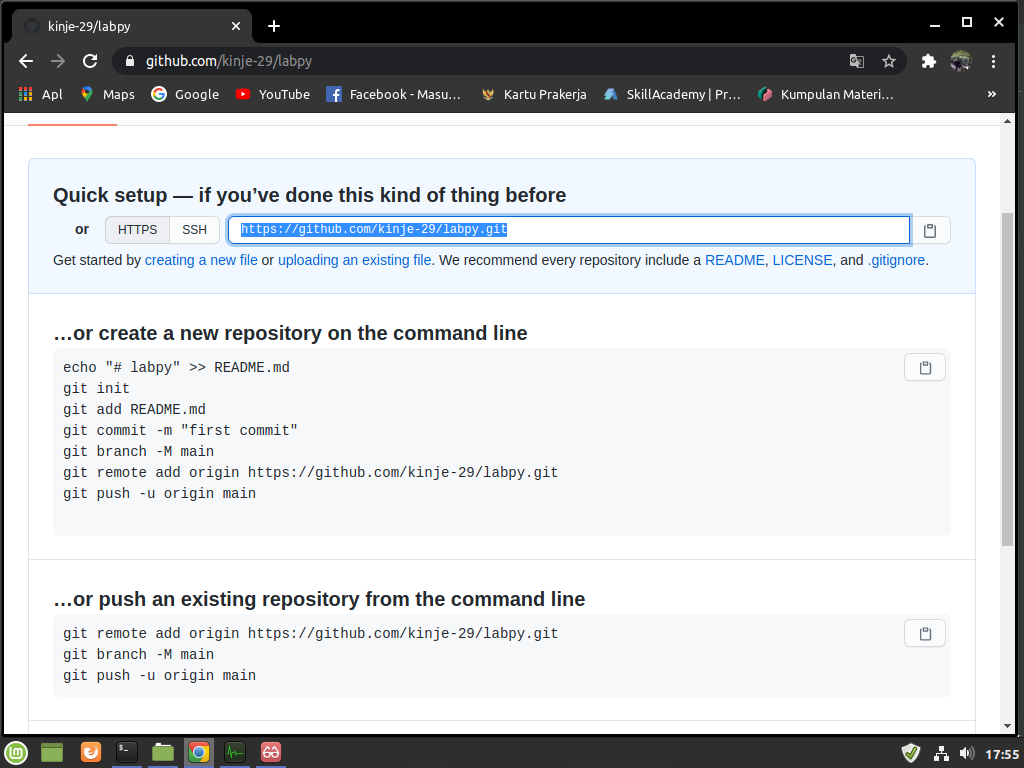
Task: Open the Google bookmark
Action: tap(185, 94)
